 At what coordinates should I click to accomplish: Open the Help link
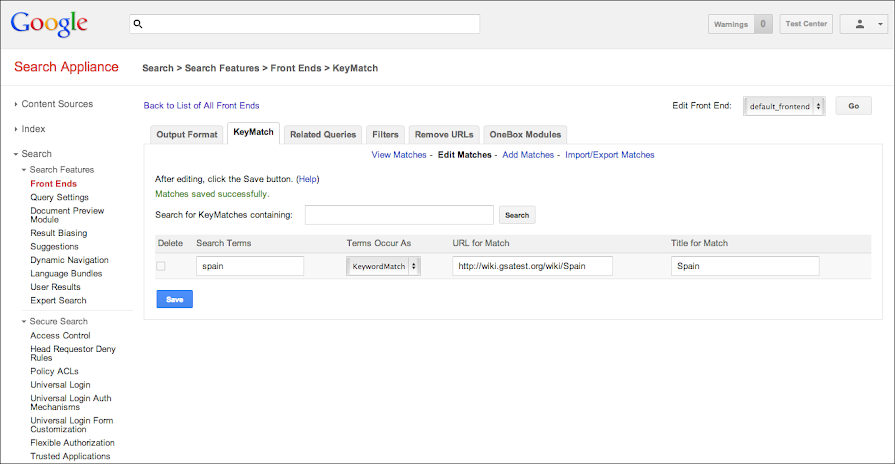pos(308,179)
